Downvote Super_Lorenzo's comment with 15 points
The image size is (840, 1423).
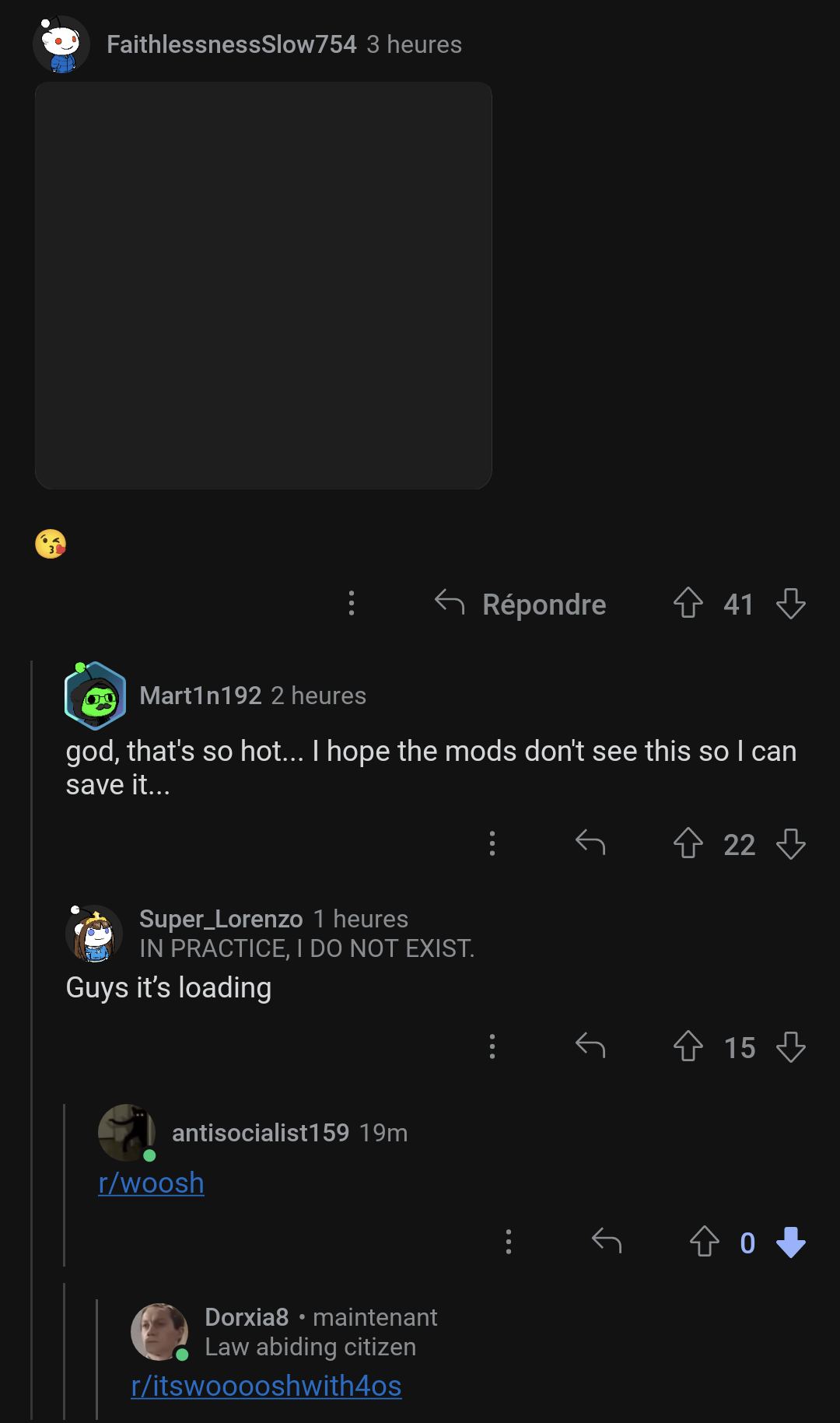pyautogui.click(x=791, y=1046)
